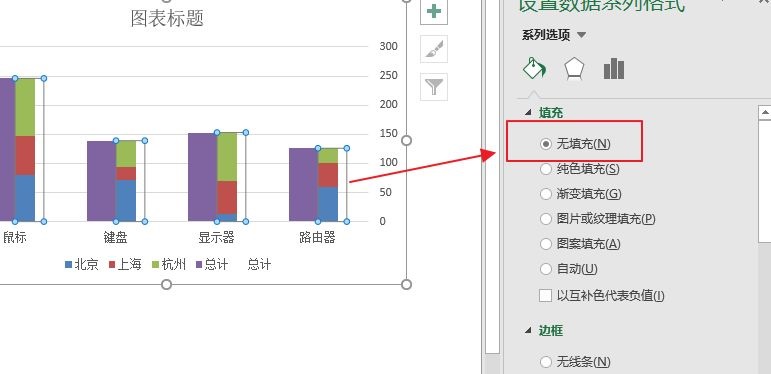771x374 pixels.
Task: Collapse the 填充 section
Action: 529,113
